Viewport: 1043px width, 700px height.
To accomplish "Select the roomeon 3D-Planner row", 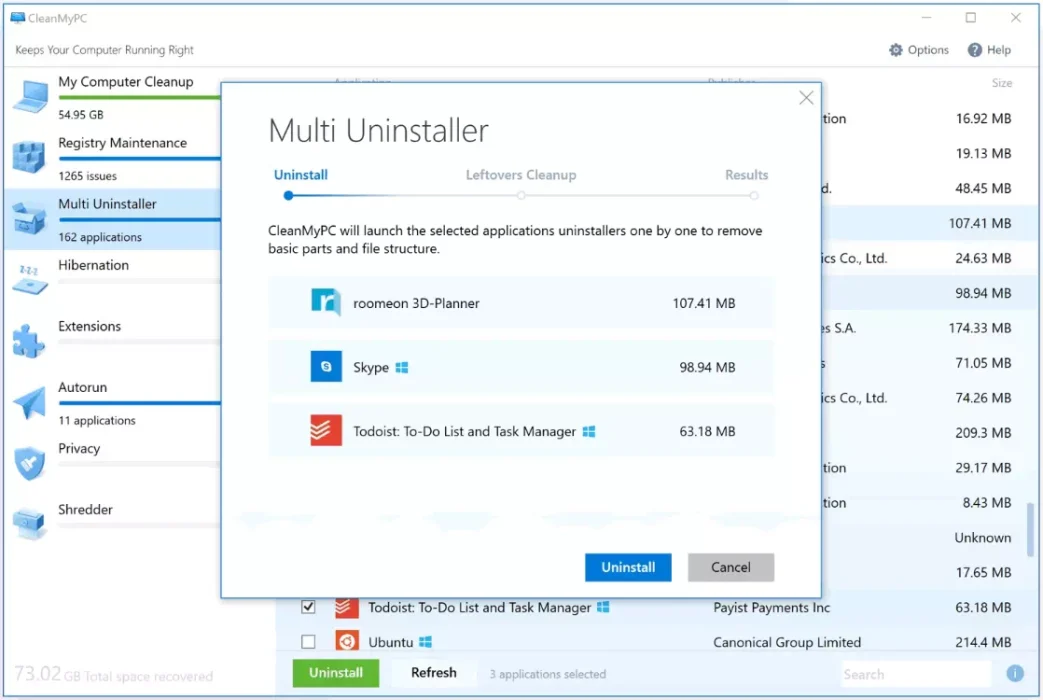I will (521, 303).
